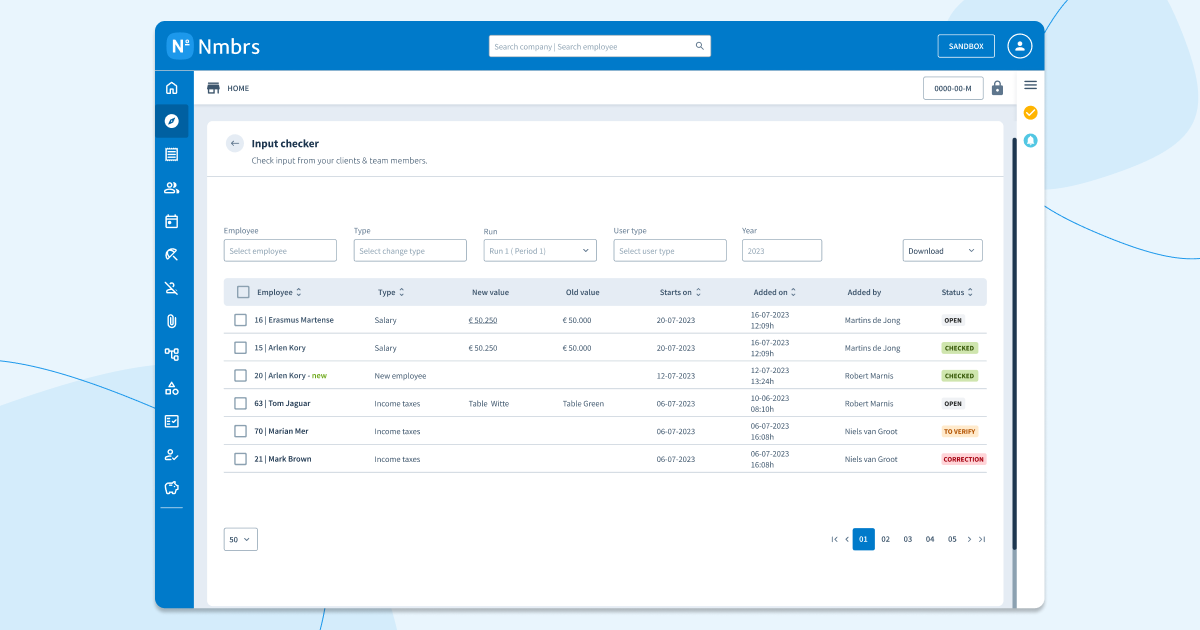Open the blue notification bell icon
The image size is (1200, 630).
[x=1030, y=140]
